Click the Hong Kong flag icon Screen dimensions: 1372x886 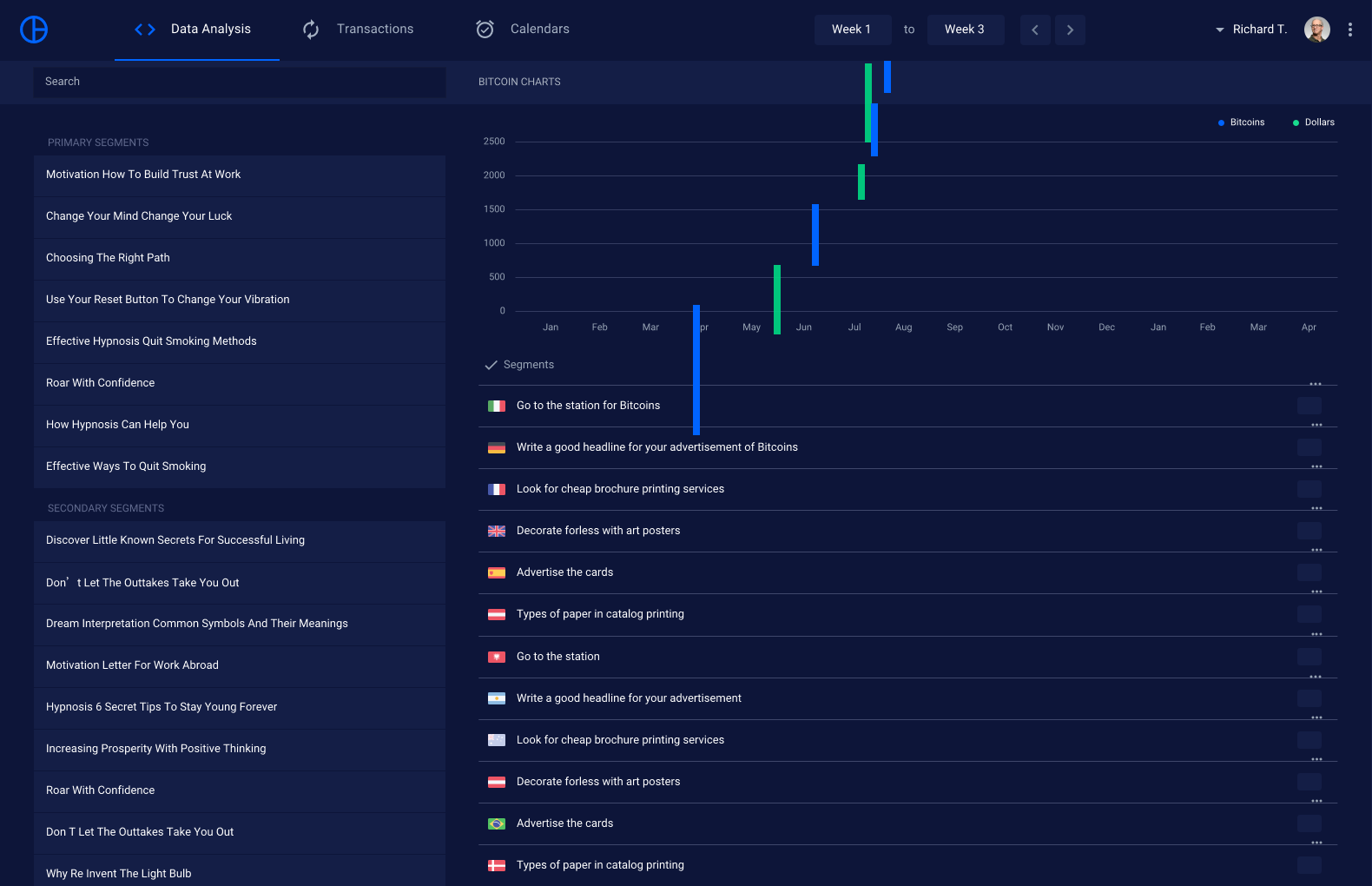(x=497, y=657)
